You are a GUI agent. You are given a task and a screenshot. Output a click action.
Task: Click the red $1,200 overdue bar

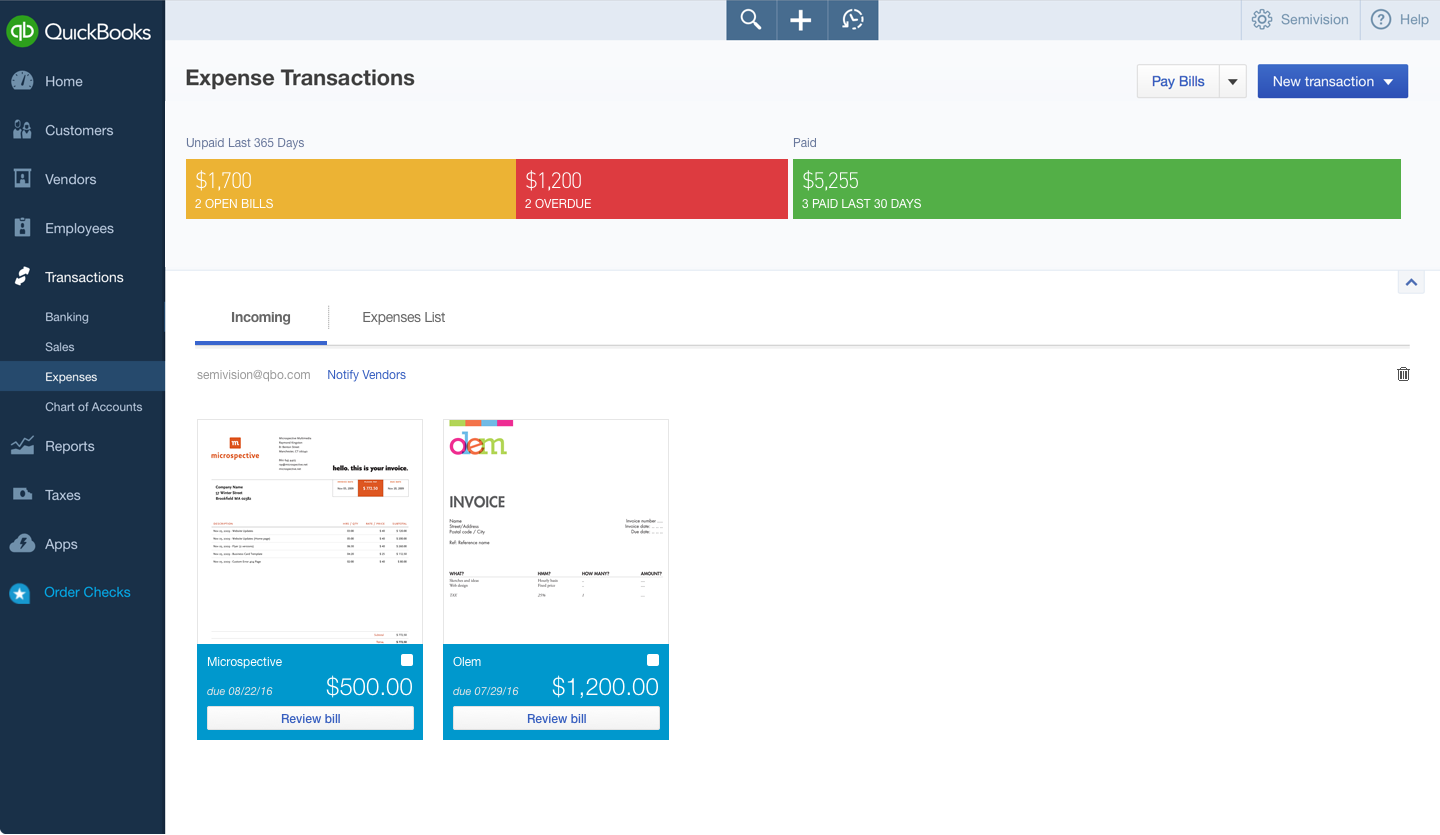coord(652,189)
